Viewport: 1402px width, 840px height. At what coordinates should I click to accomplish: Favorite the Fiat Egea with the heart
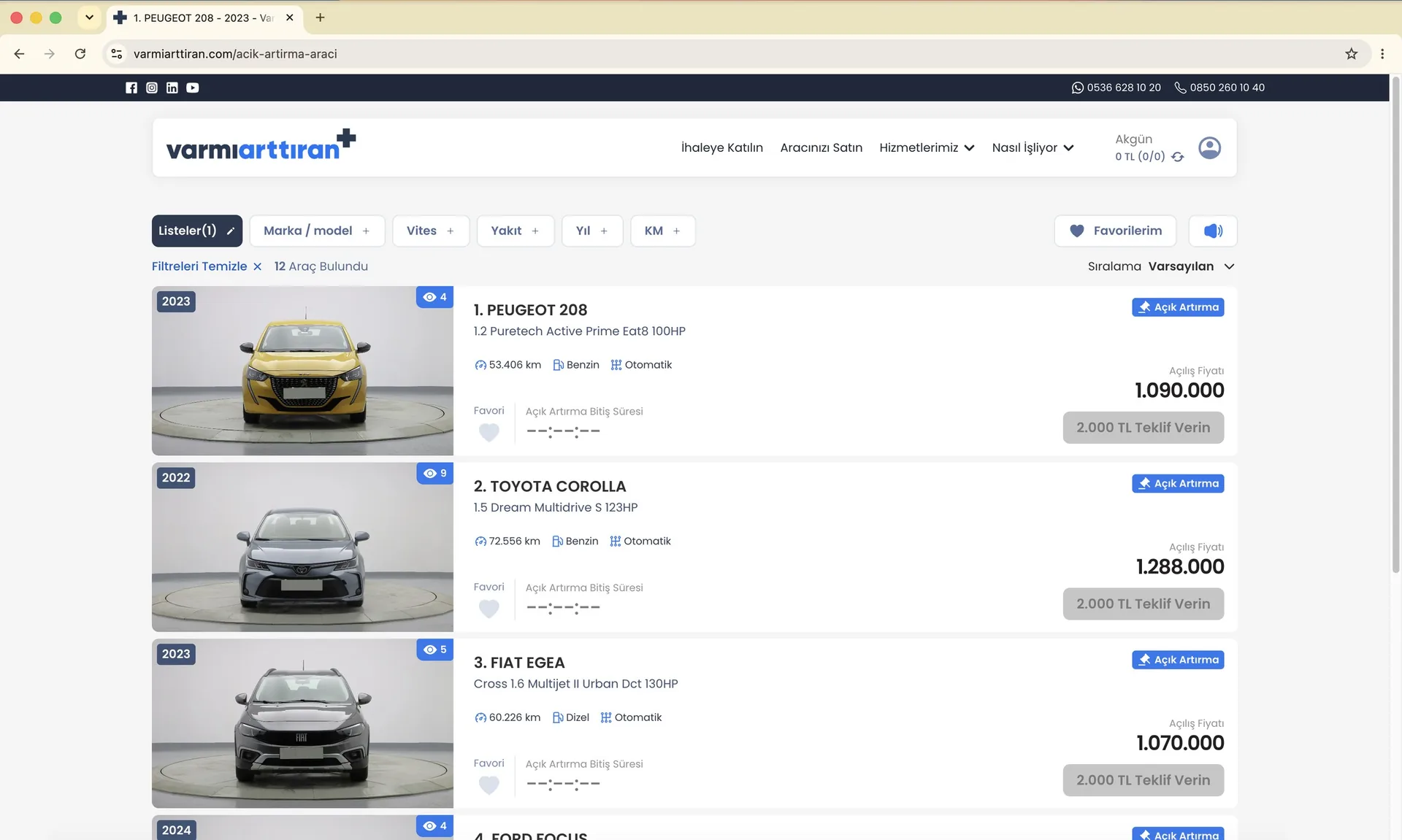click(x=489, y=785)
